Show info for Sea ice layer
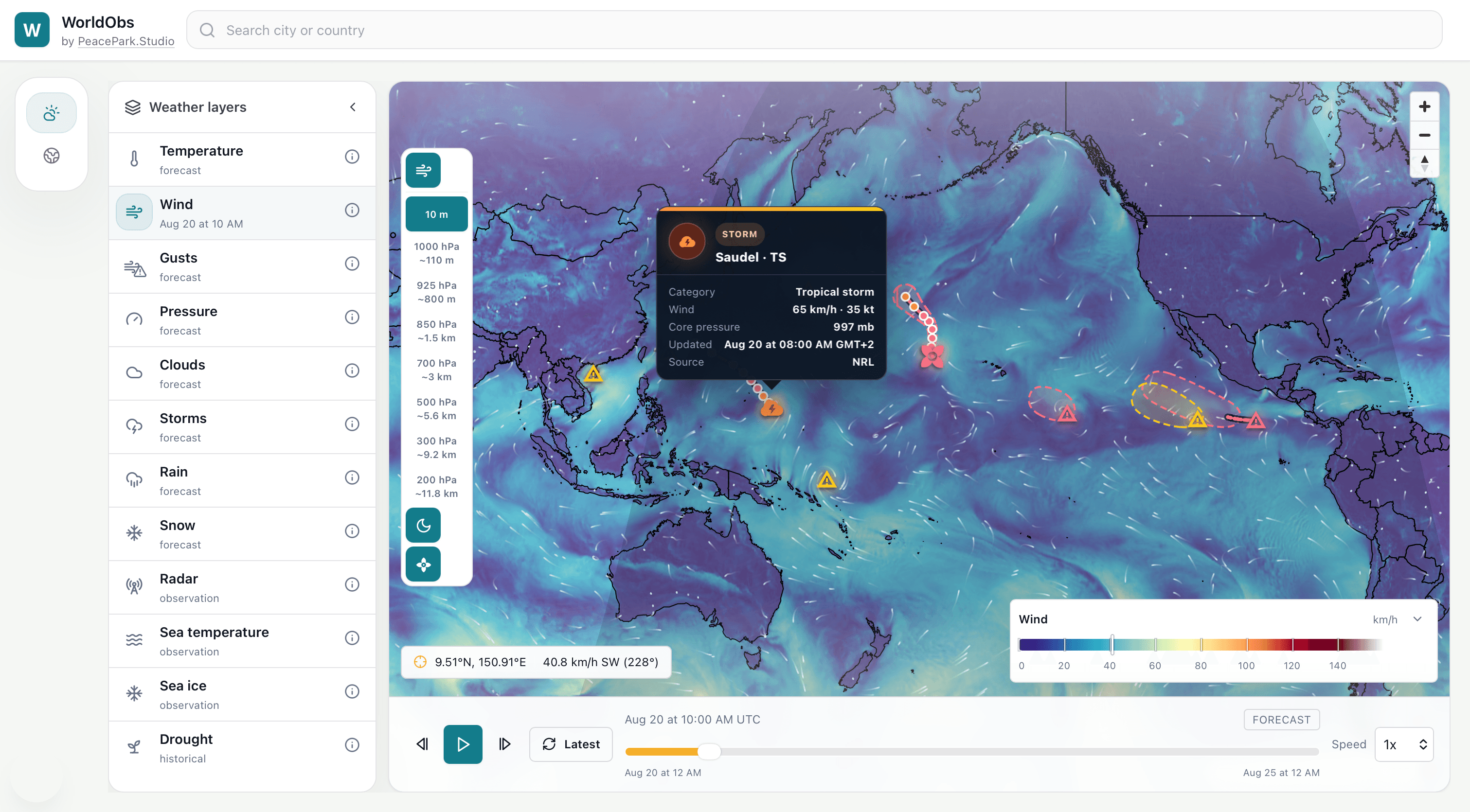Viewport: 1470px width, 812px height. tap(352, 692)
